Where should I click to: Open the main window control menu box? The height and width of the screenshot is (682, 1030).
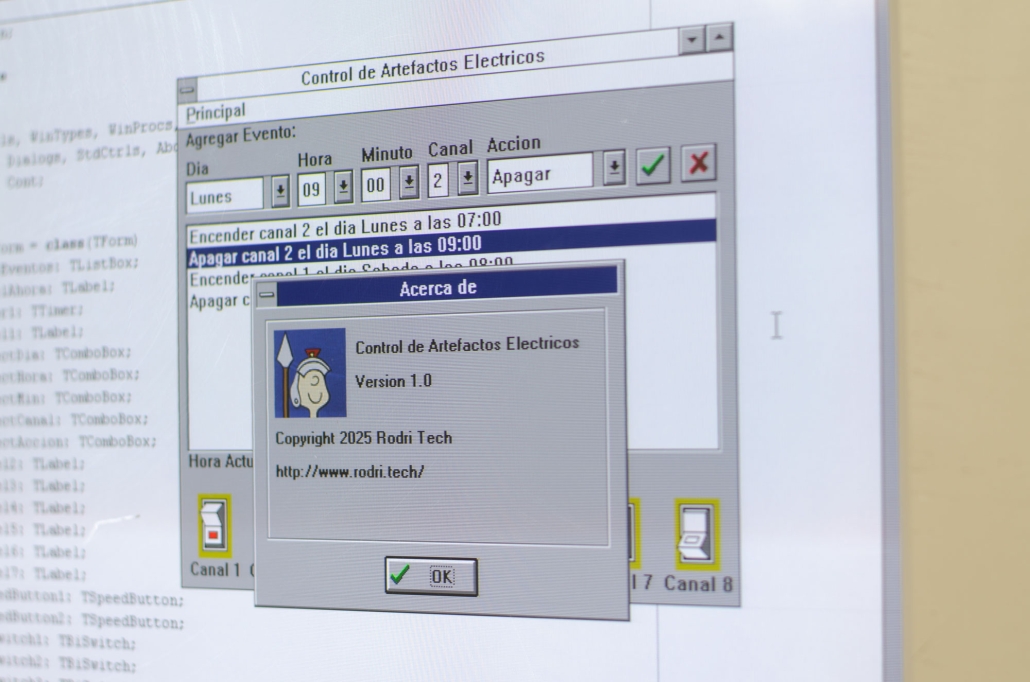[x=187, y=91]
